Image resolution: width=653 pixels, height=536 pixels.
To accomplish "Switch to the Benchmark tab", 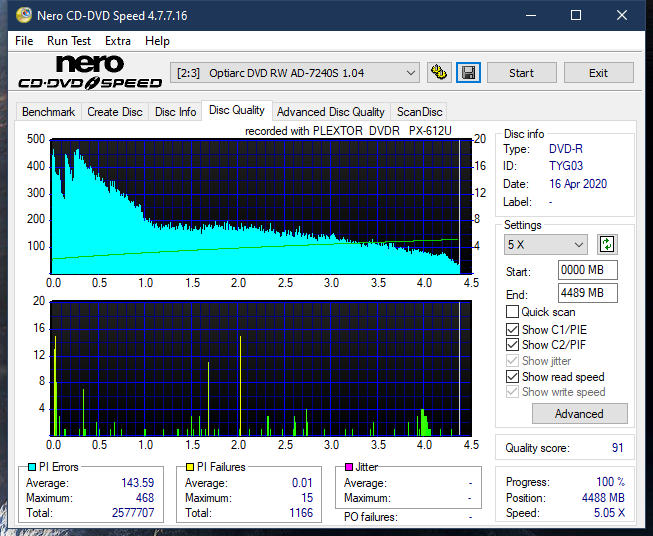I will coord(48,112).
